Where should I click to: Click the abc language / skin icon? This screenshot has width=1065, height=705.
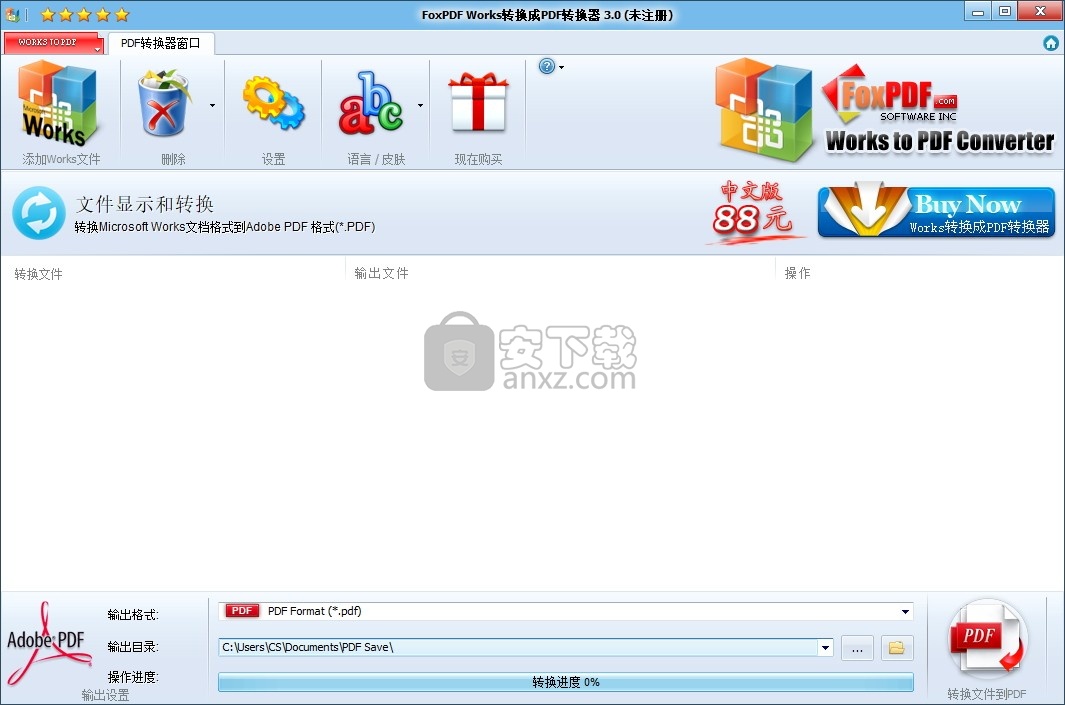[x=371, y=103]
